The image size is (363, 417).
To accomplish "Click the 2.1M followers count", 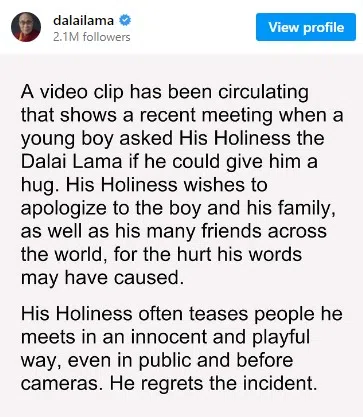I will pyautogui.click(x=92, y=37).
